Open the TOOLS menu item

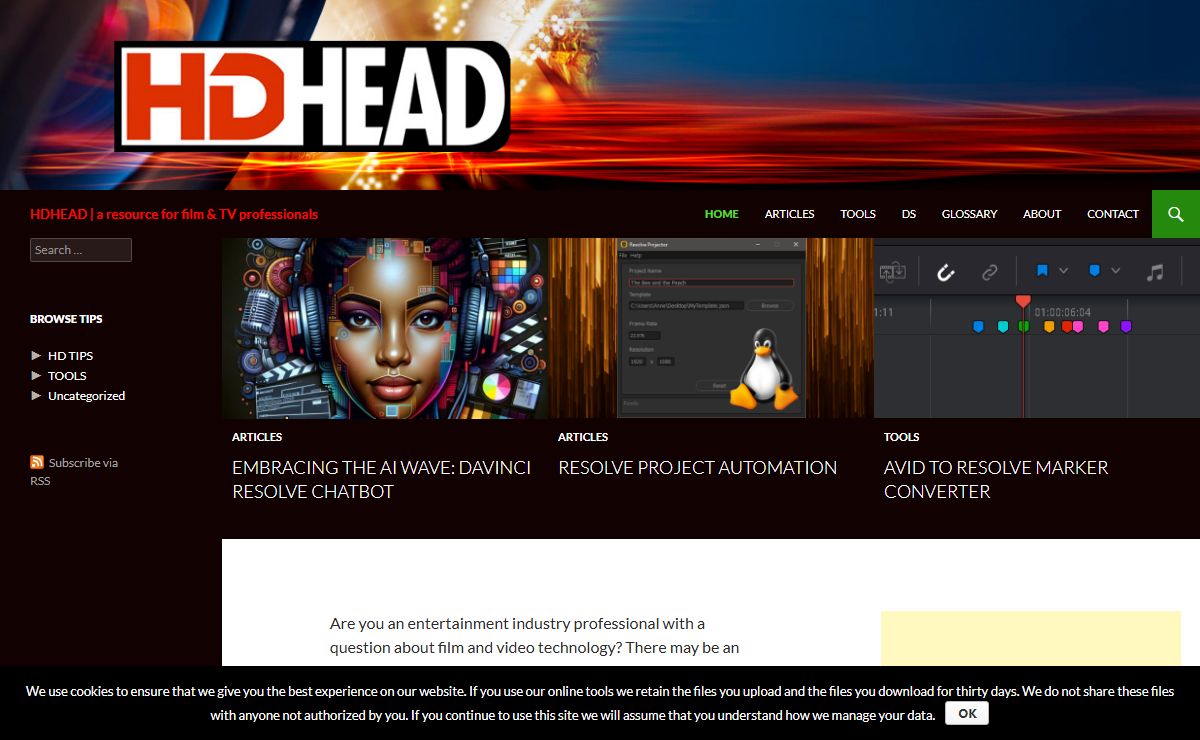pos(858,214)
